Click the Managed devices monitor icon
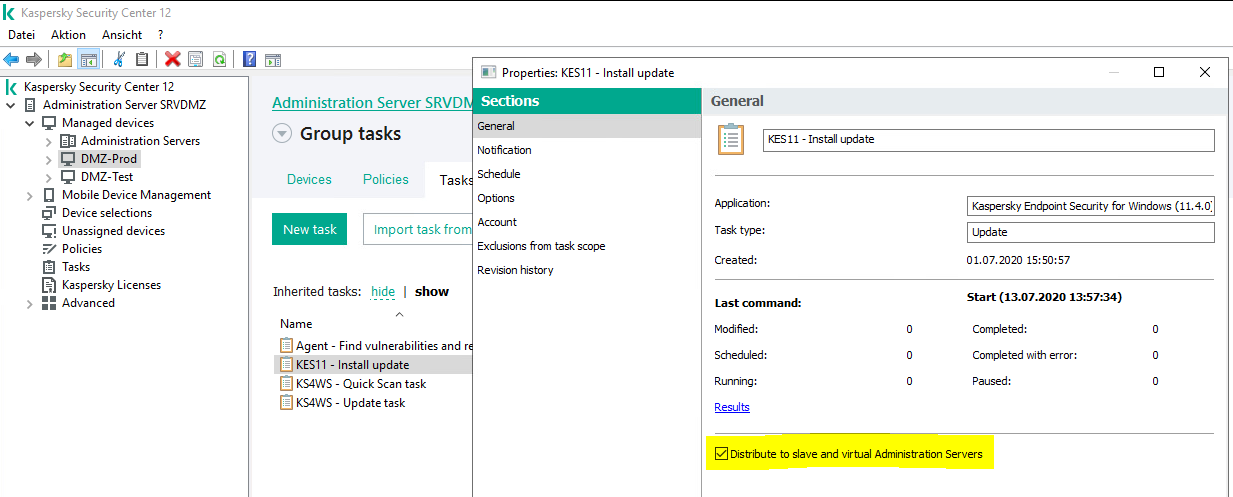The image size is (1233, 497). [x=49, y=123]
